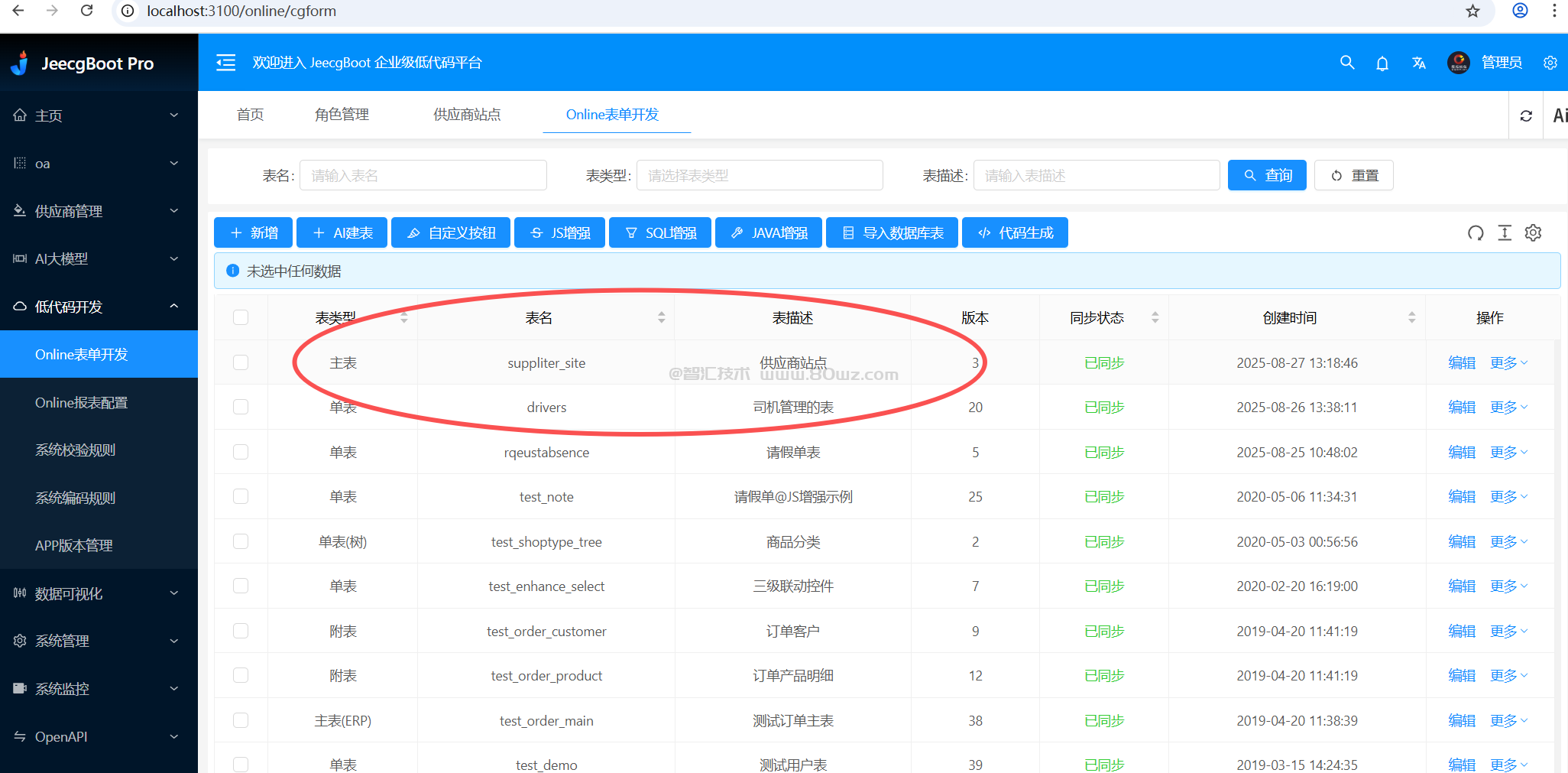Open the SQL增强 button
Viewport: 1568px width, 773px height.
click(x=660, y=232)
